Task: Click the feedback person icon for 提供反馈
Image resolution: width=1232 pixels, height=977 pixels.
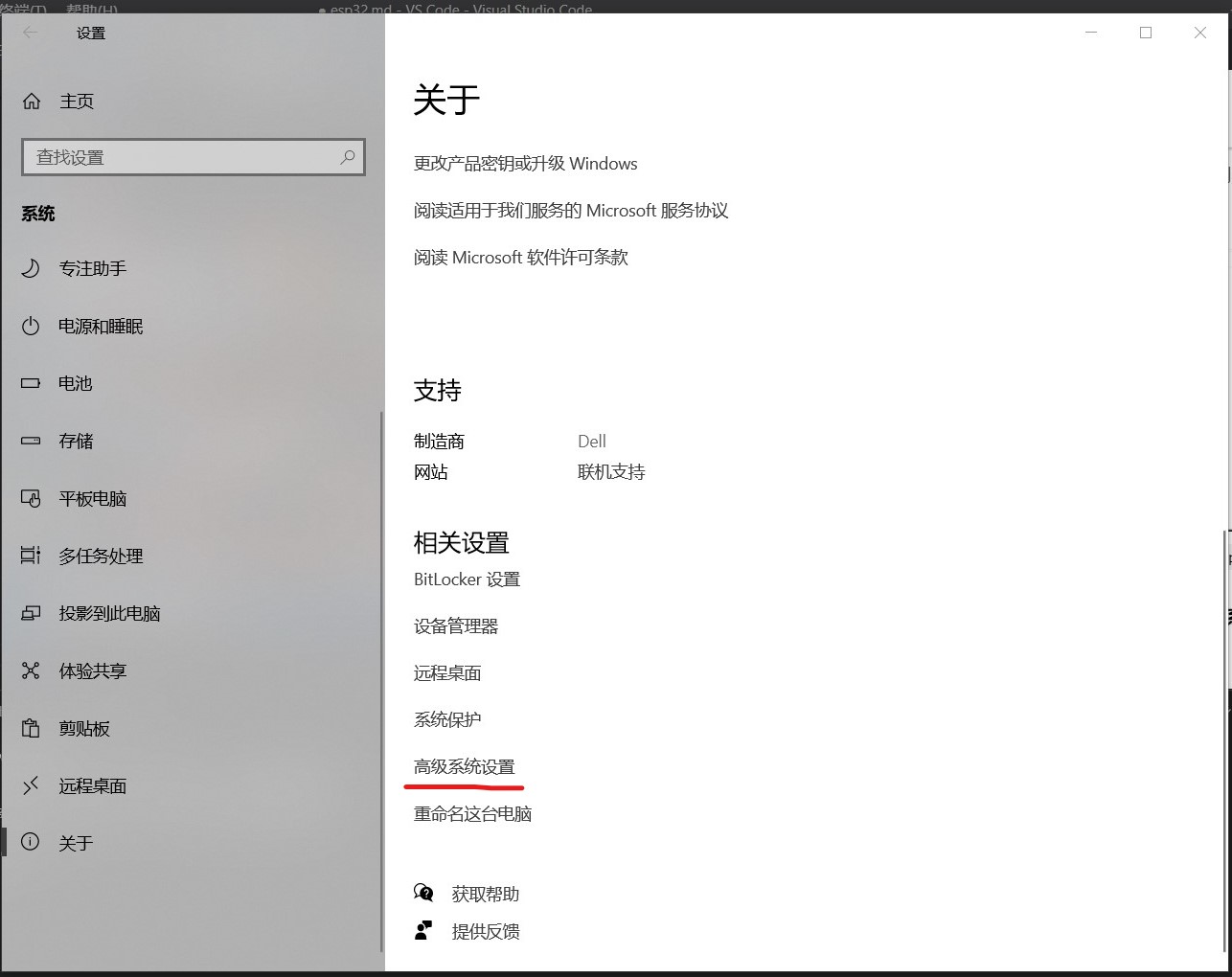Action: 423,930
